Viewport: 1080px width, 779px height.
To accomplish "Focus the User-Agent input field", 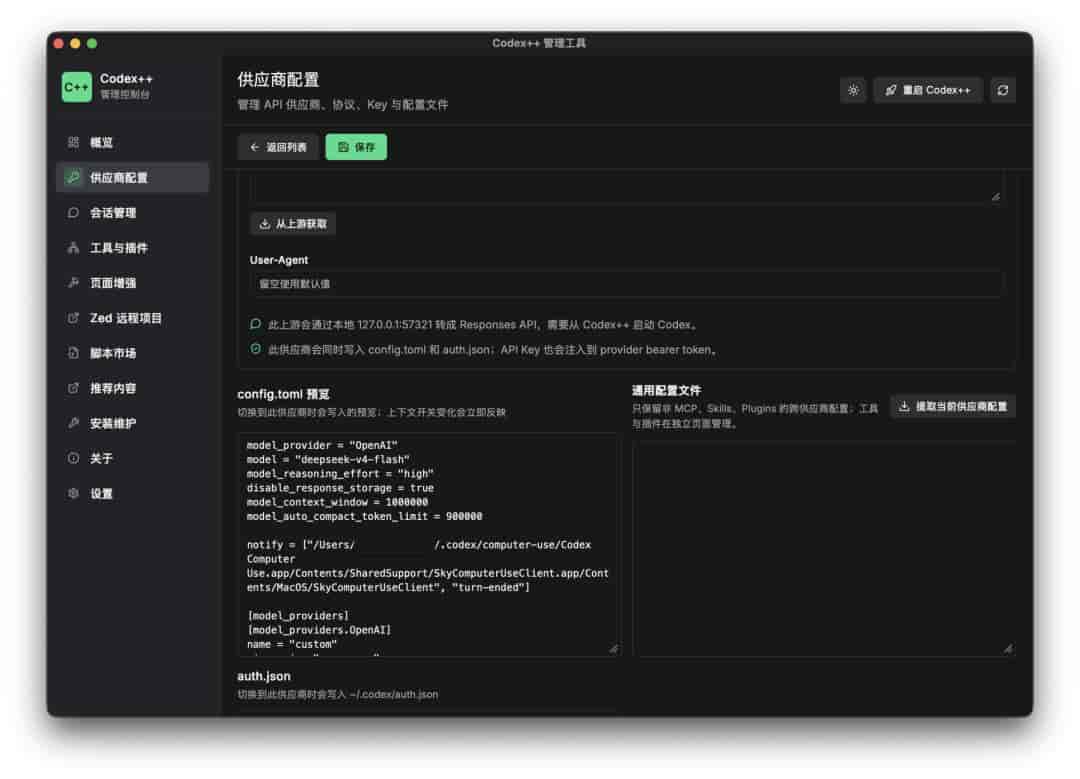I will click(626, 284).
